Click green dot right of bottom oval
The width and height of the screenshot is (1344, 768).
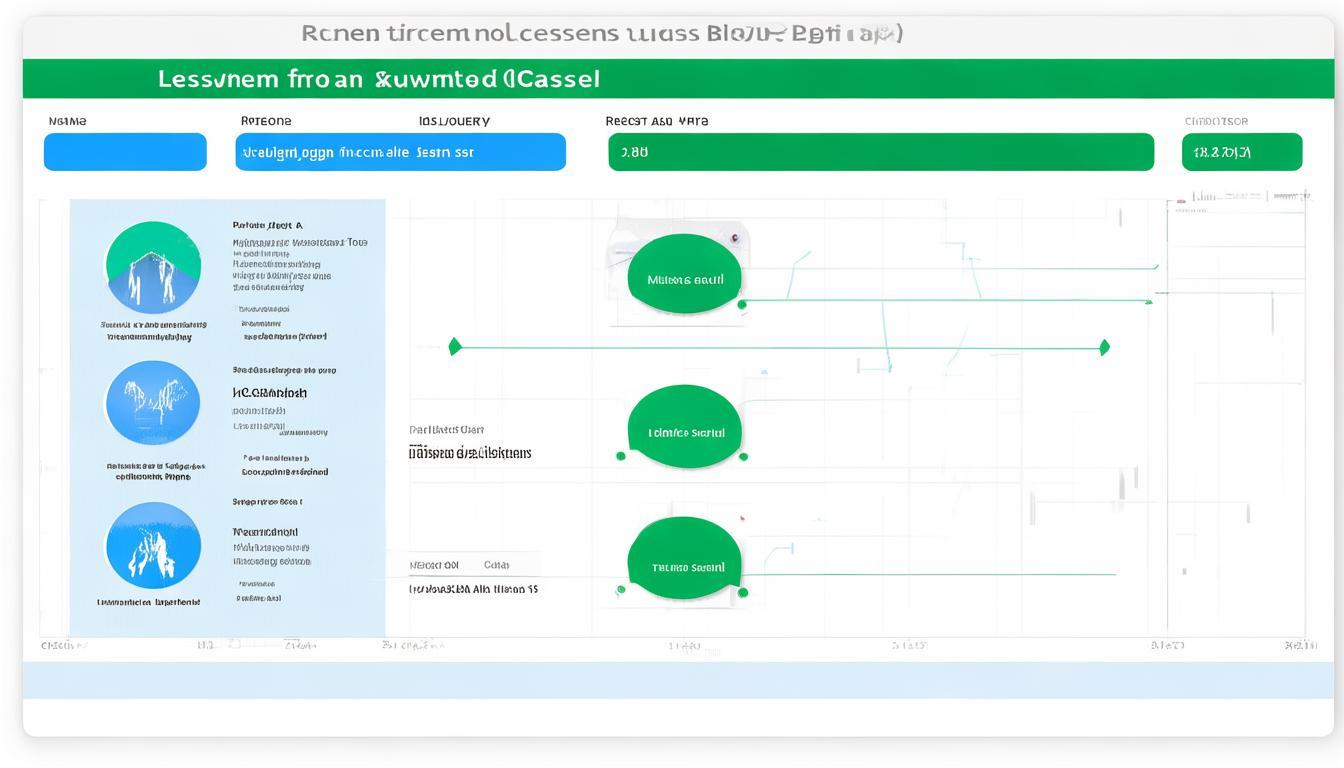742,592
